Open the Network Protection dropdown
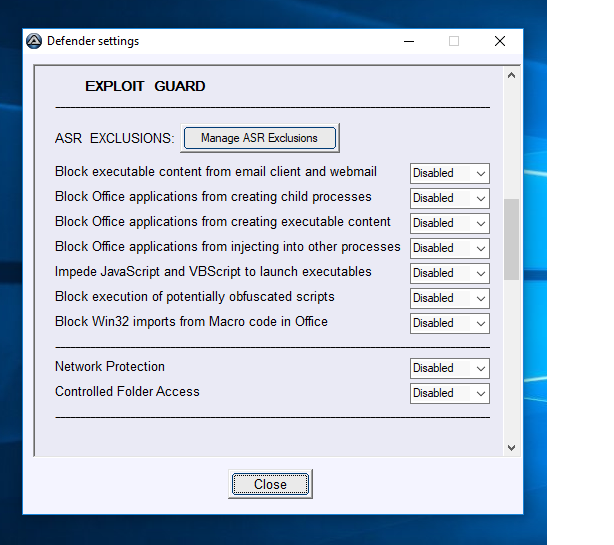614x545 pixels. point(450,368)
